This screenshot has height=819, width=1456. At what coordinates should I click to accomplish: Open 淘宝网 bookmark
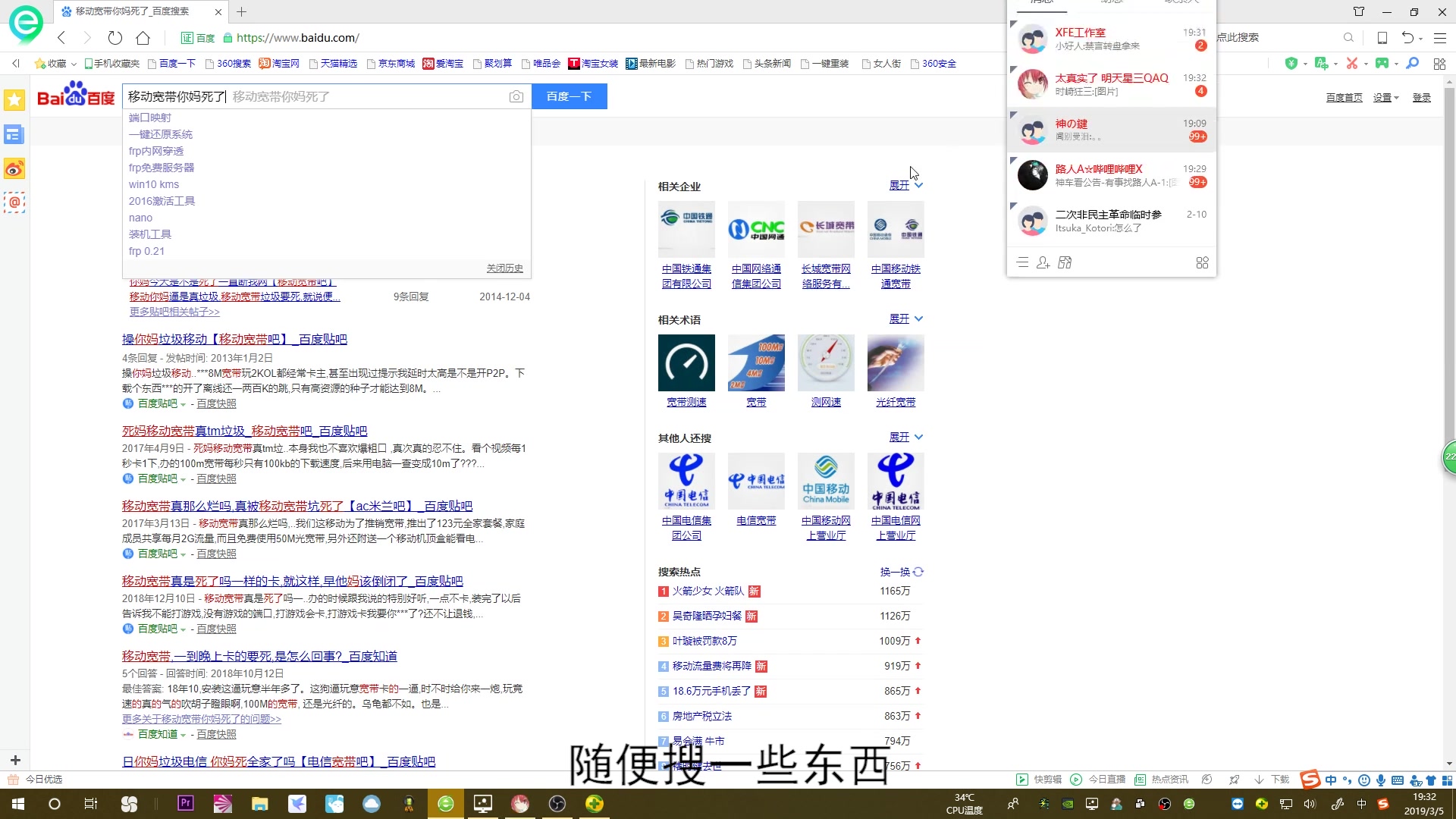[x=279, y=64]
